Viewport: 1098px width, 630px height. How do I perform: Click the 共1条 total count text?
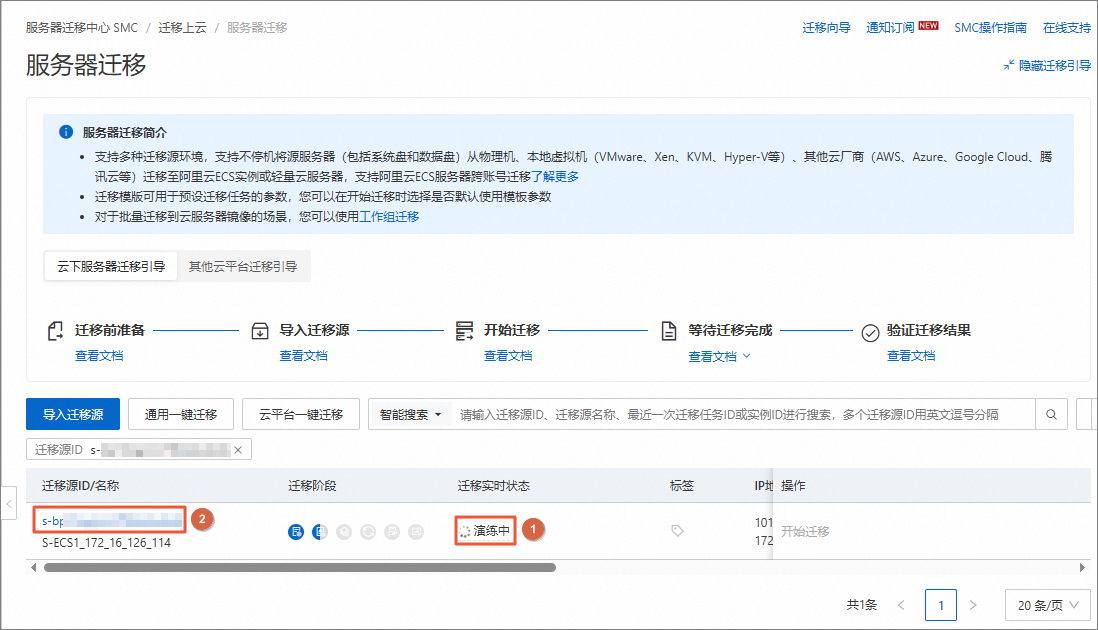tap(861, 605)
